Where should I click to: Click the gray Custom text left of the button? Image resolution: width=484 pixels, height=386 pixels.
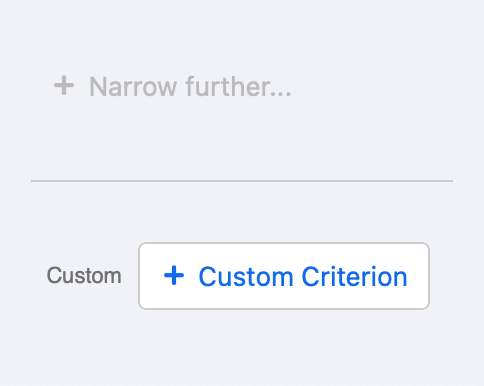(x=84, y=276)
